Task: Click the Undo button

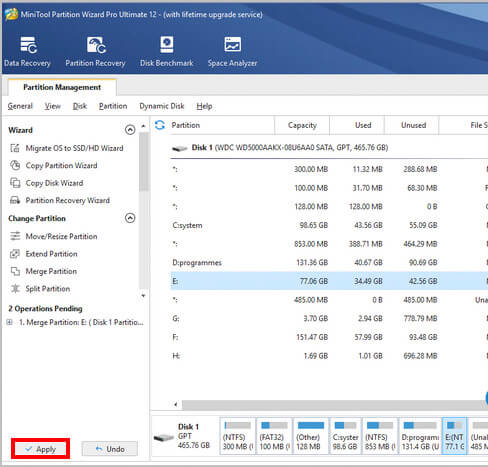Action: (x=110, y=449)
